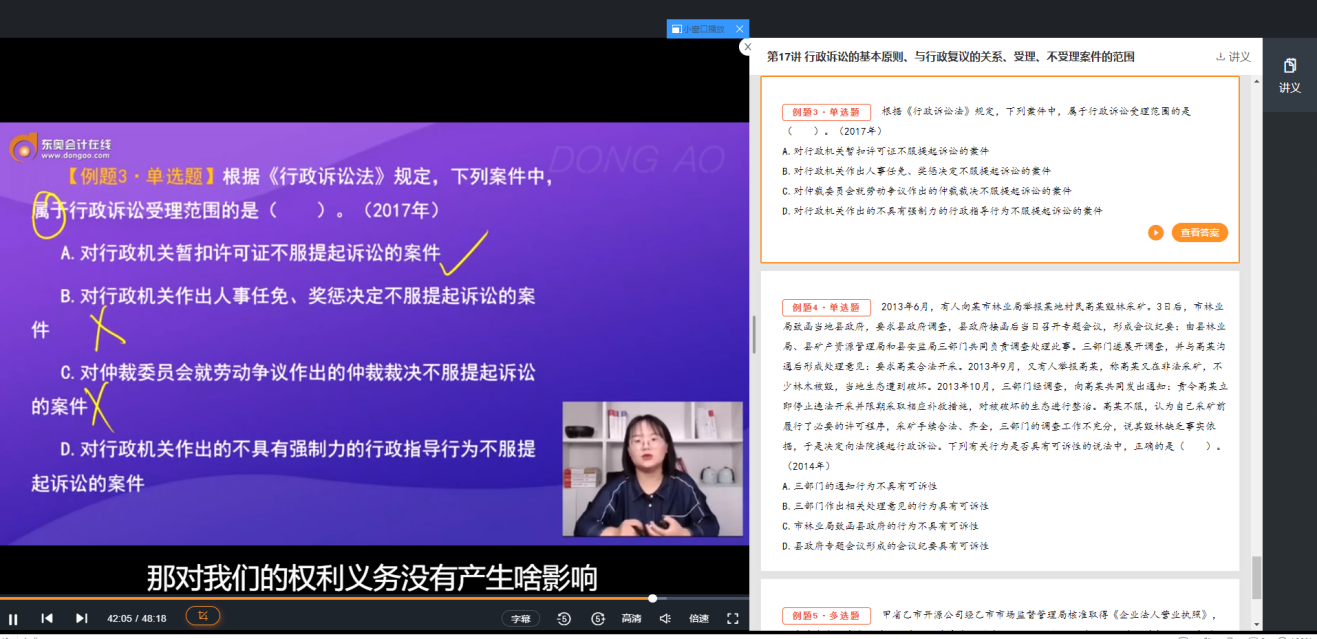
Task: Mute the video volume
Action: tap(667, 619)
